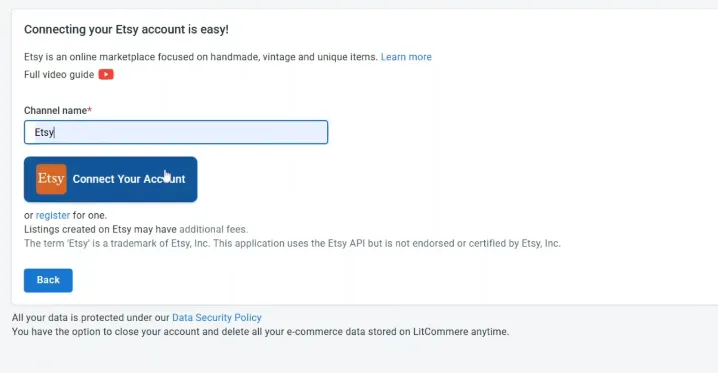Click the red required asterisk marker
Viewport: 718px width, 373px height.
pos(90,109)
